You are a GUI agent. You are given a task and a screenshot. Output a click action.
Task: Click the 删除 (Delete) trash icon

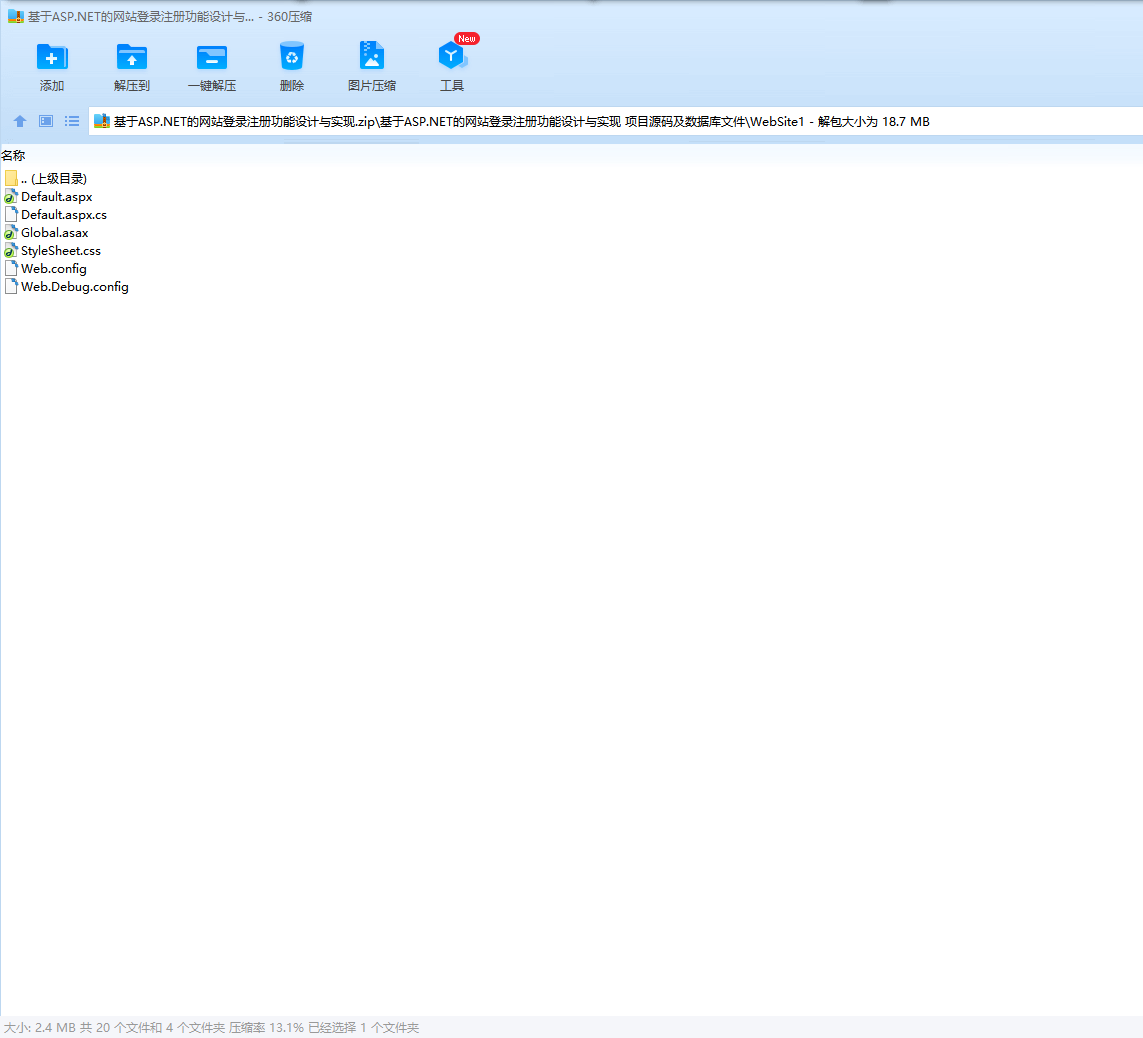292,56
